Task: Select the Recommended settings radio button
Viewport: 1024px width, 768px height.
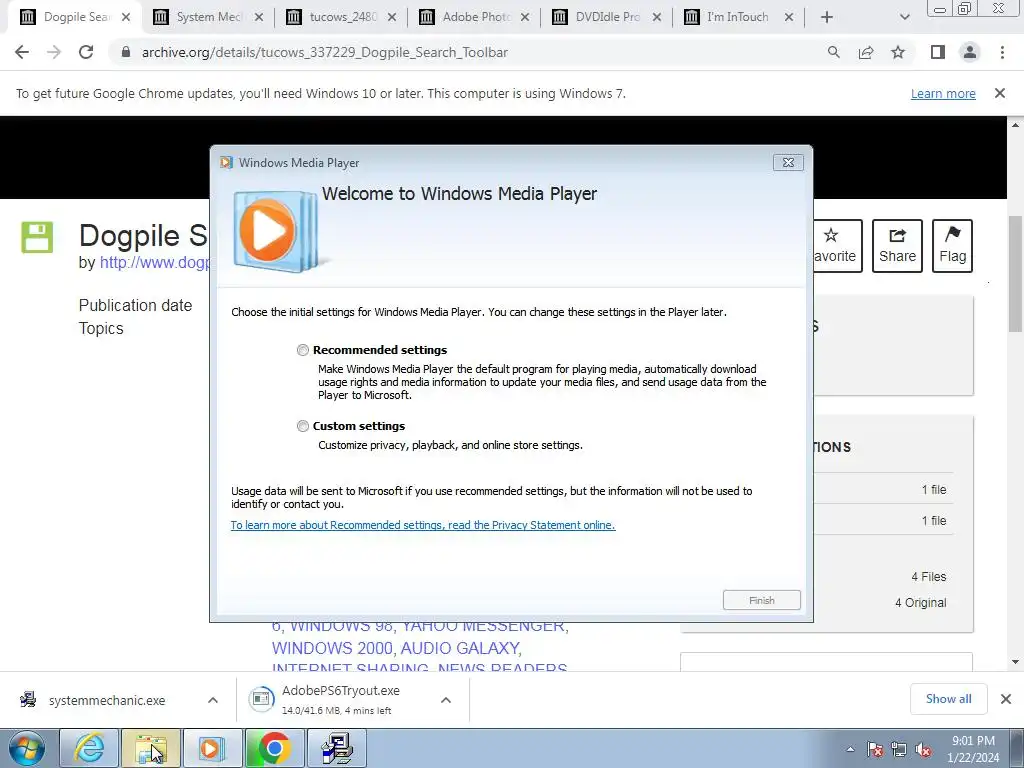Action: [302, 350]
